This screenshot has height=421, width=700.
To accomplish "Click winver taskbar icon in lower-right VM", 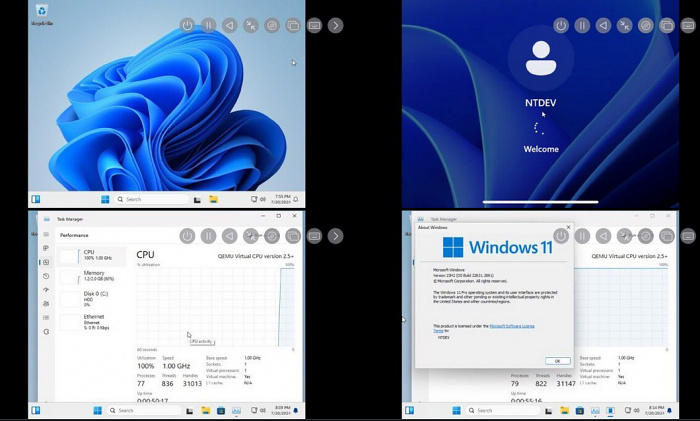I will click(x=610, y=410).
